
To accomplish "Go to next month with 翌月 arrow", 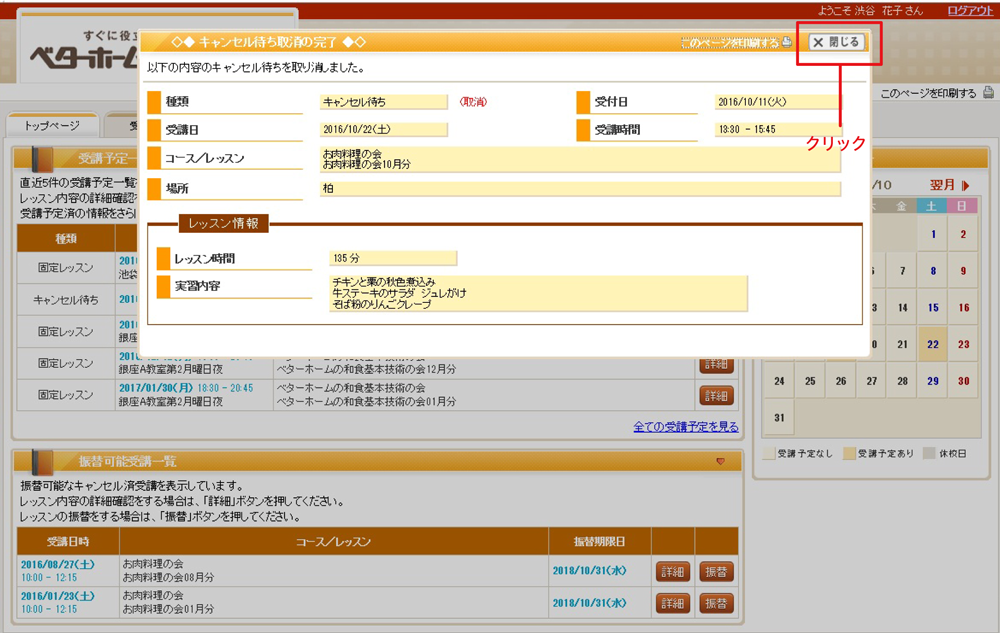I will (950, 185).
